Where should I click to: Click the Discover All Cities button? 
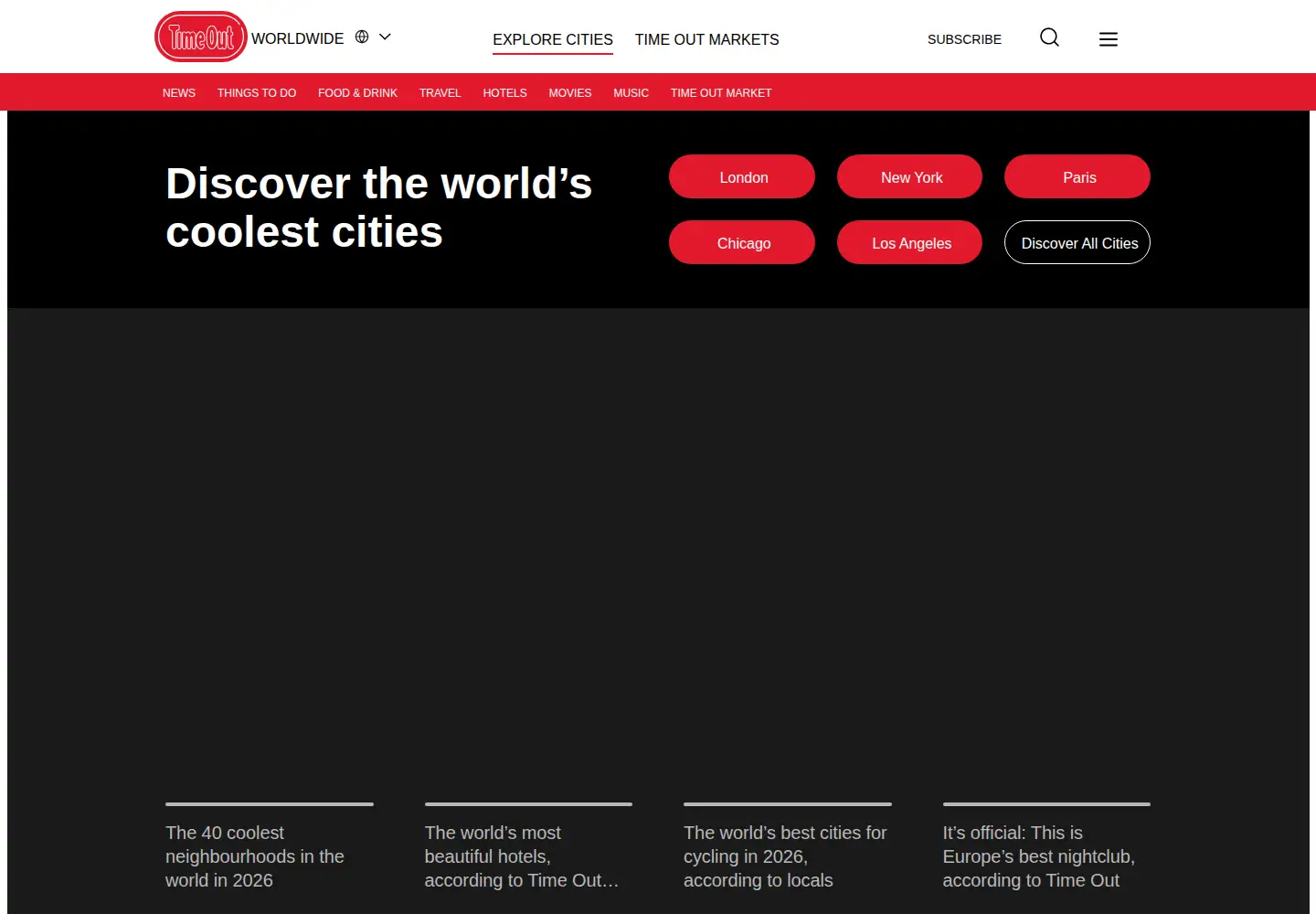tap(1077, 242)
